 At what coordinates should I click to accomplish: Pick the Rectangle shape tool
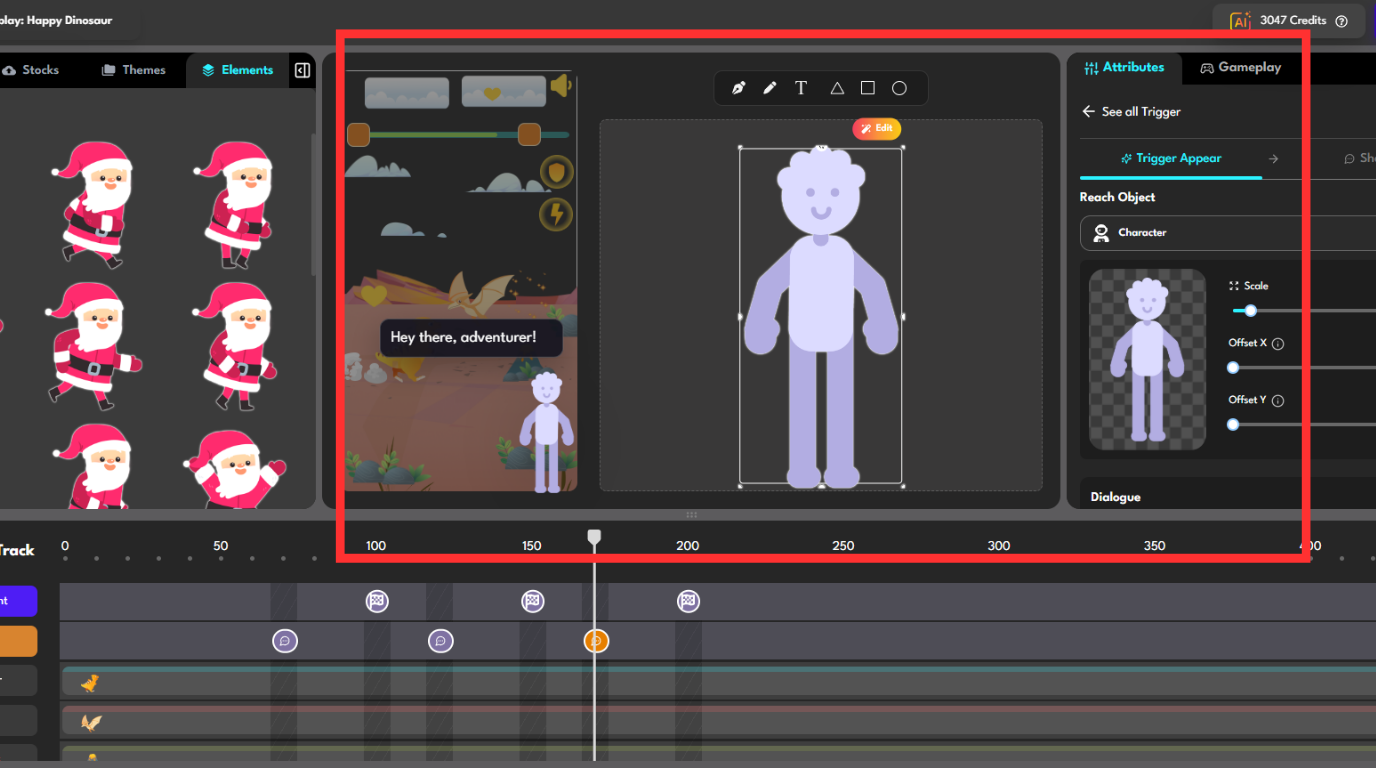click(x=868, y=88)
